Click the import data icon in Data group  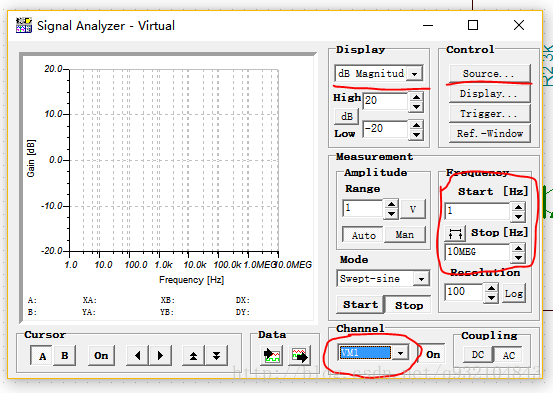point(272,355)
